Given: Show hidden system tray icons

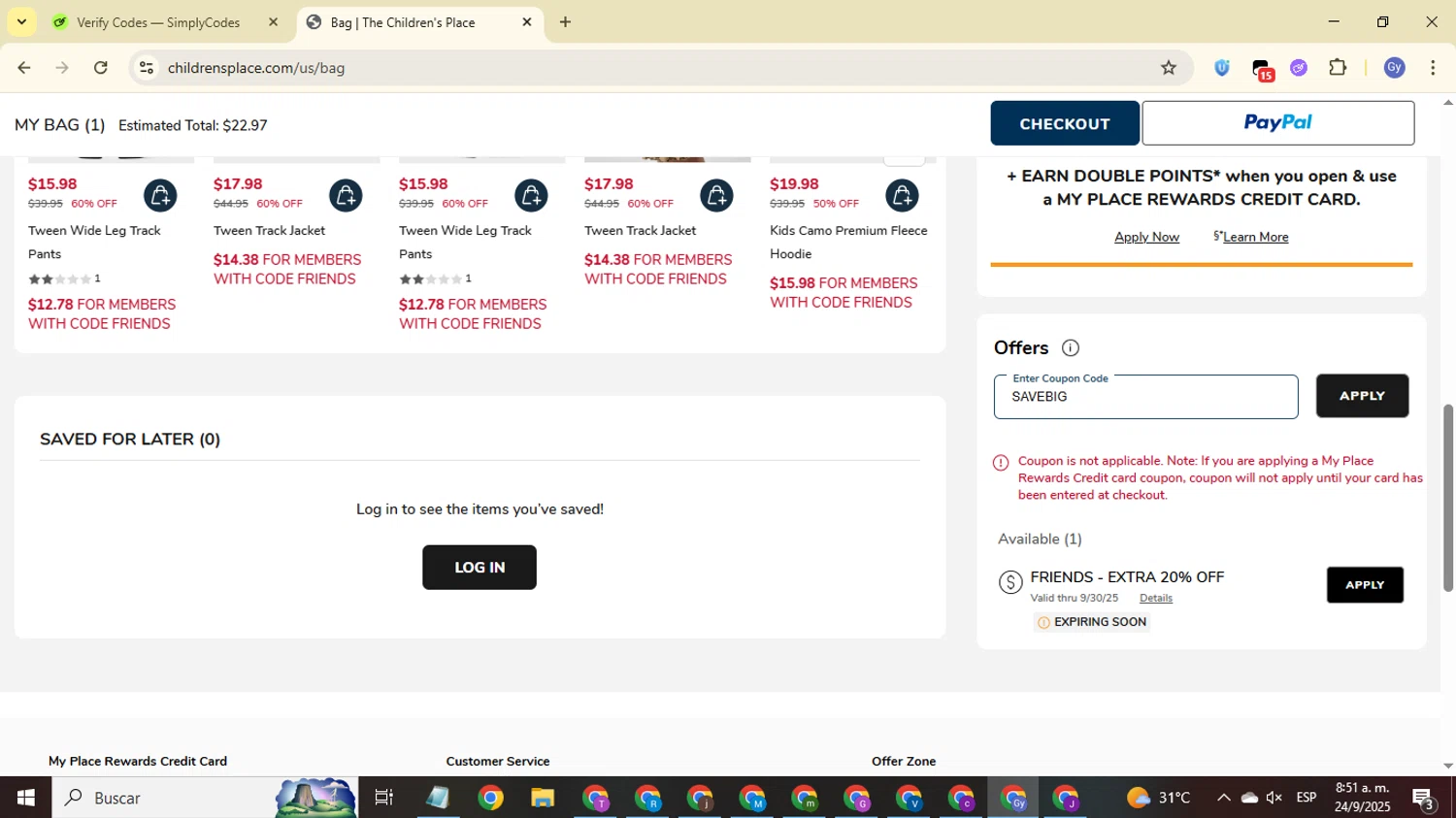Looking at the screenshot, I should (x=1223, y=798).
